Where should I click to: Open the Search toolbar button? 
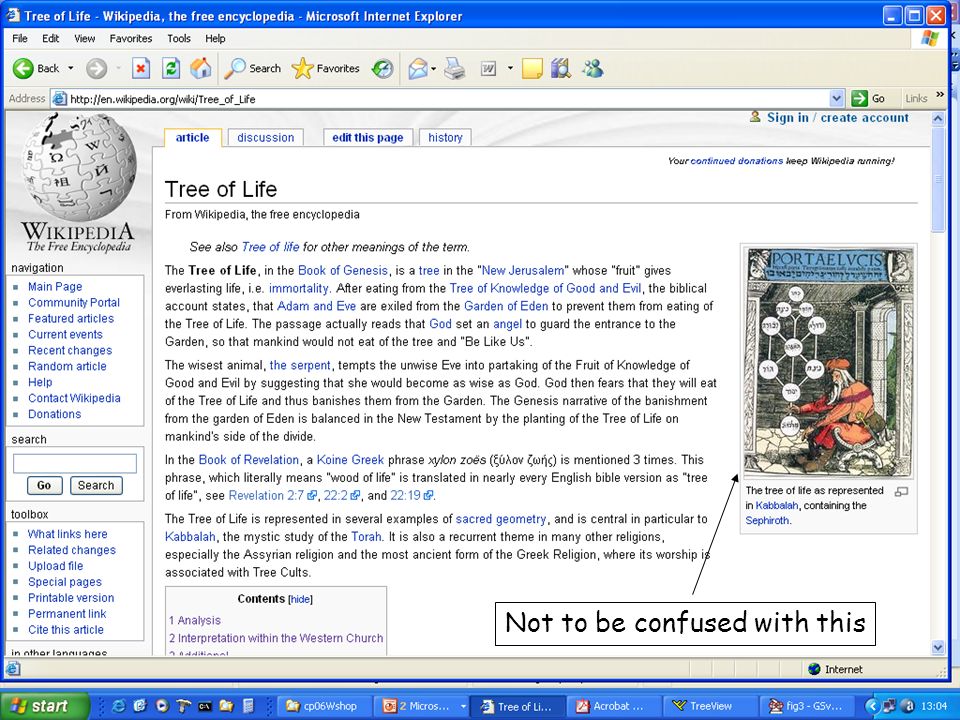click(x=252, y=69)
